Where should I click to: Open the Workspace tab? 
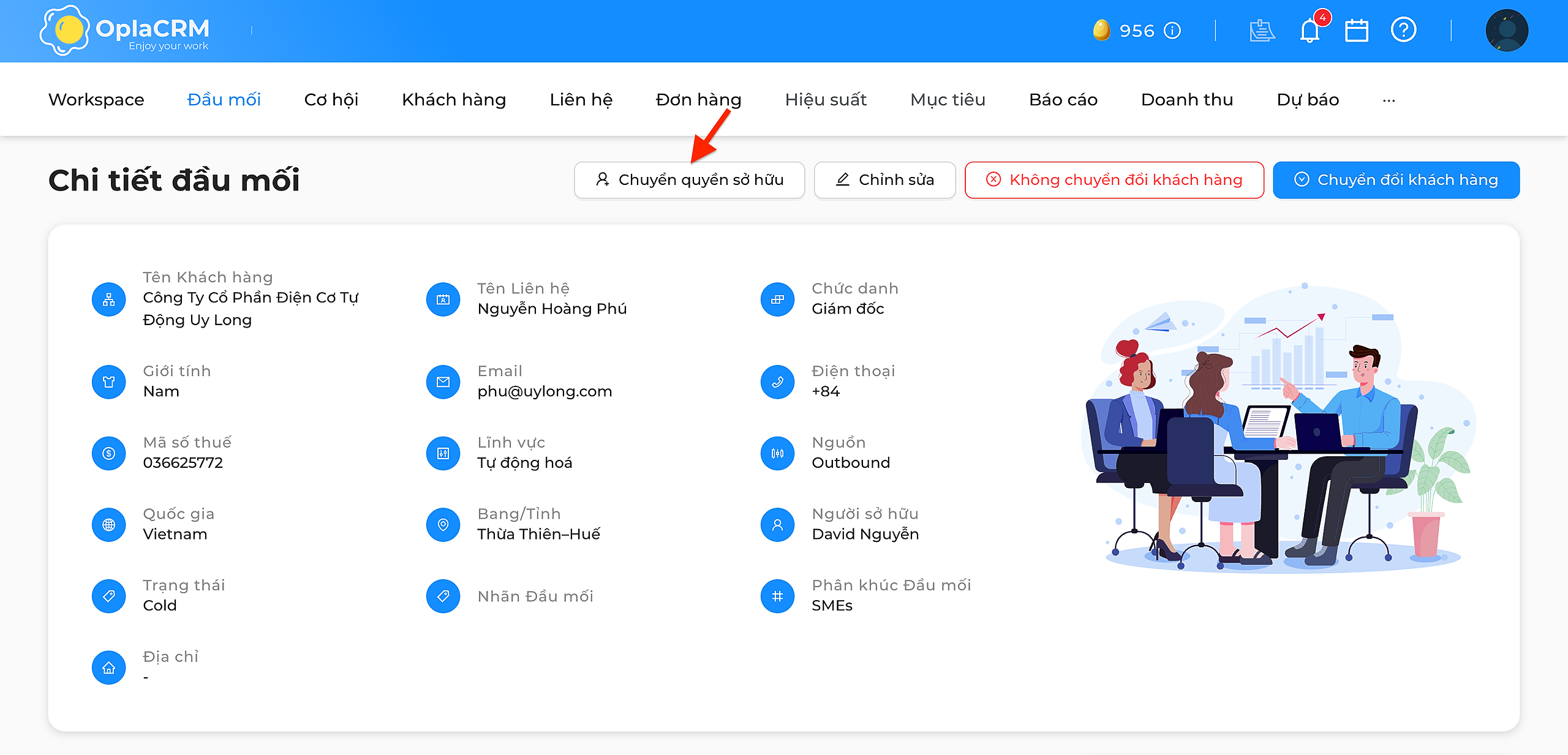click(96, 99)
